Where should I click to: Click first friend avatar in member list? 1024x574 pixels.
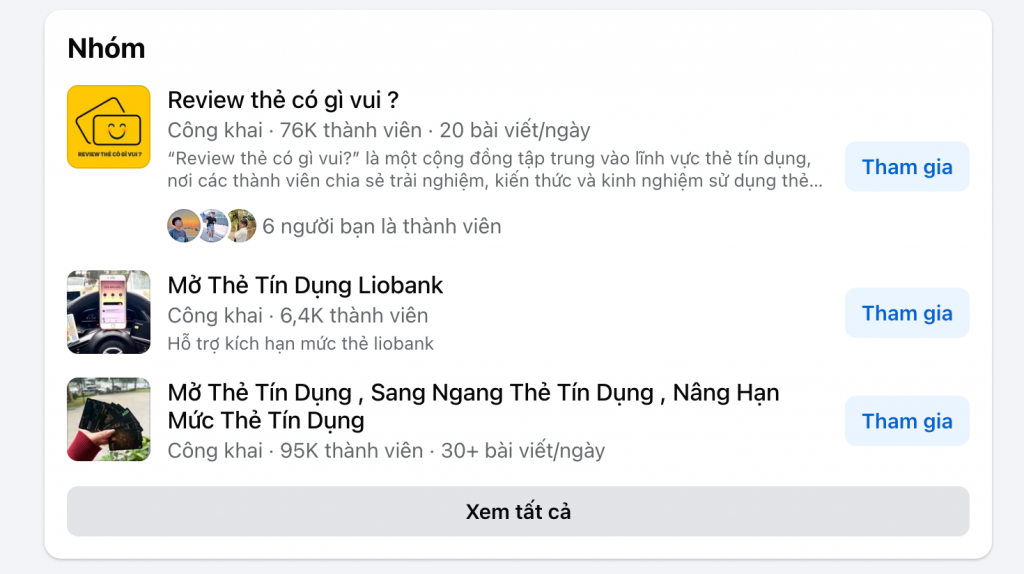(x=184, y=226)
